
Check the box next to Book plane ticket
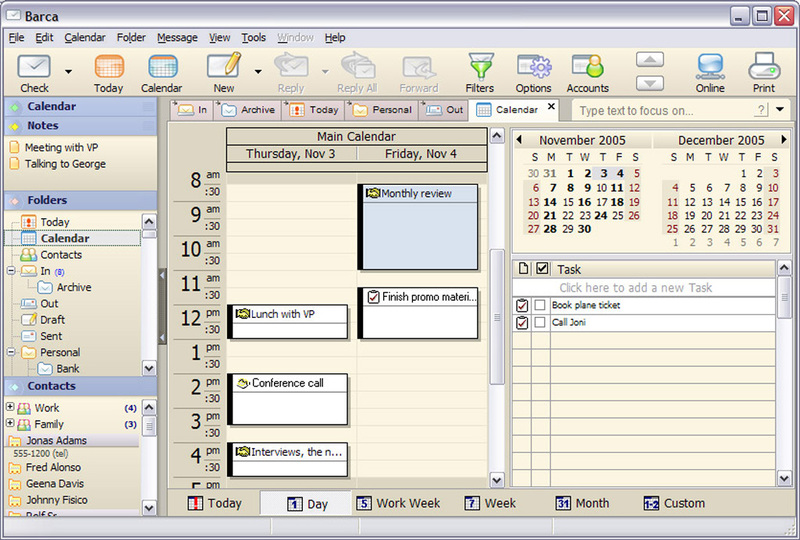tap(540, 305)
